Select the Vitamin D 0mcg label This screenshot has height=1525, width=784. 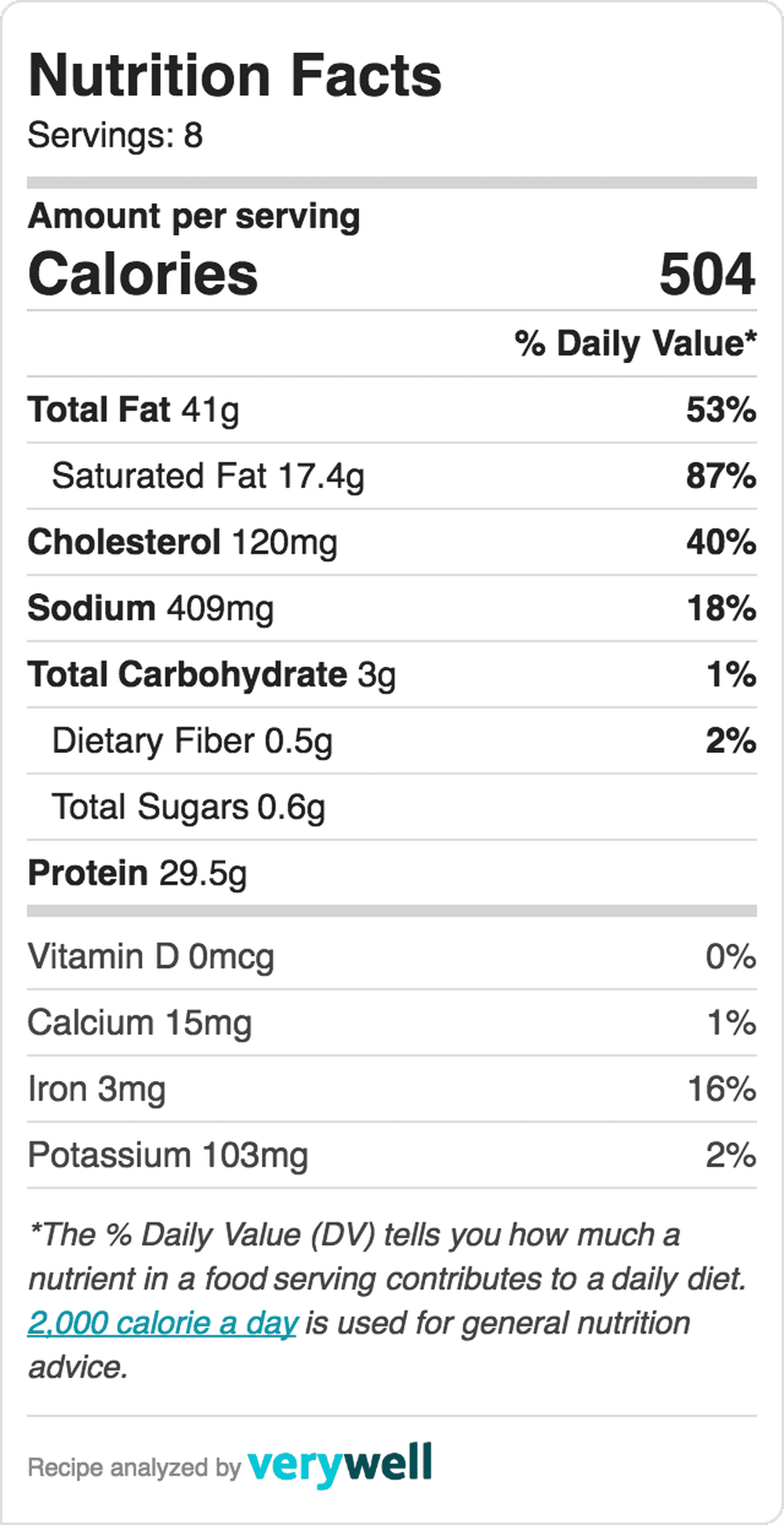[x=151, y=957]
